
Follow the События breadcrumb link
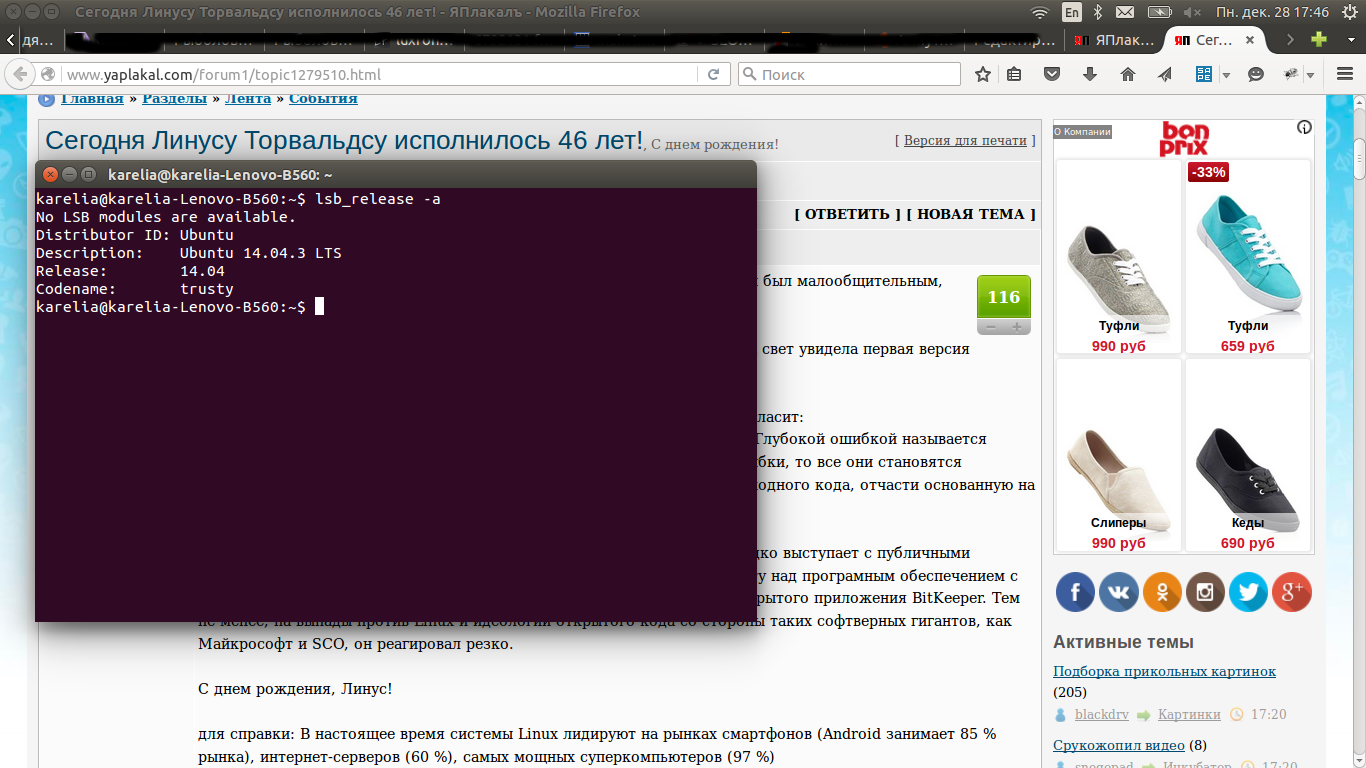click(323, 98)
